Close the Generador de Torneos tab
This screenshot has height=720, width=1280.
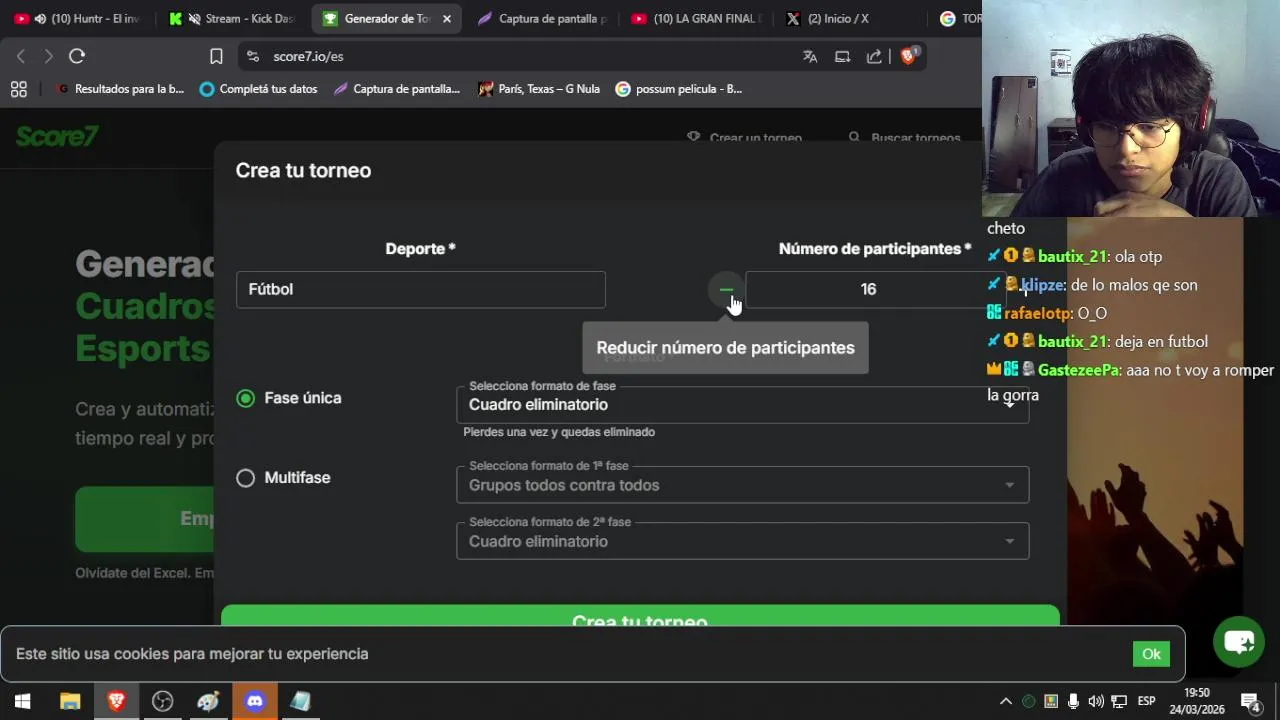447,19
